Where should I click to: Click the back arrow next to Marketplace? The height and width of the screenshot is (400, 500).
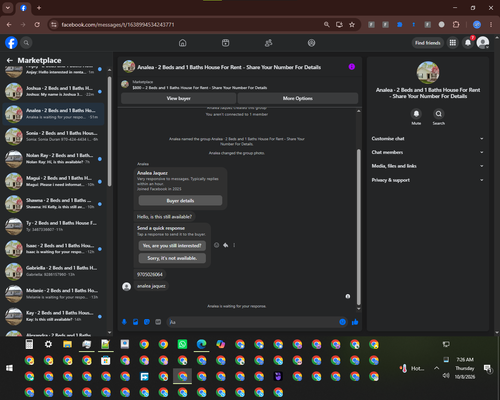[x=10, y=60]
